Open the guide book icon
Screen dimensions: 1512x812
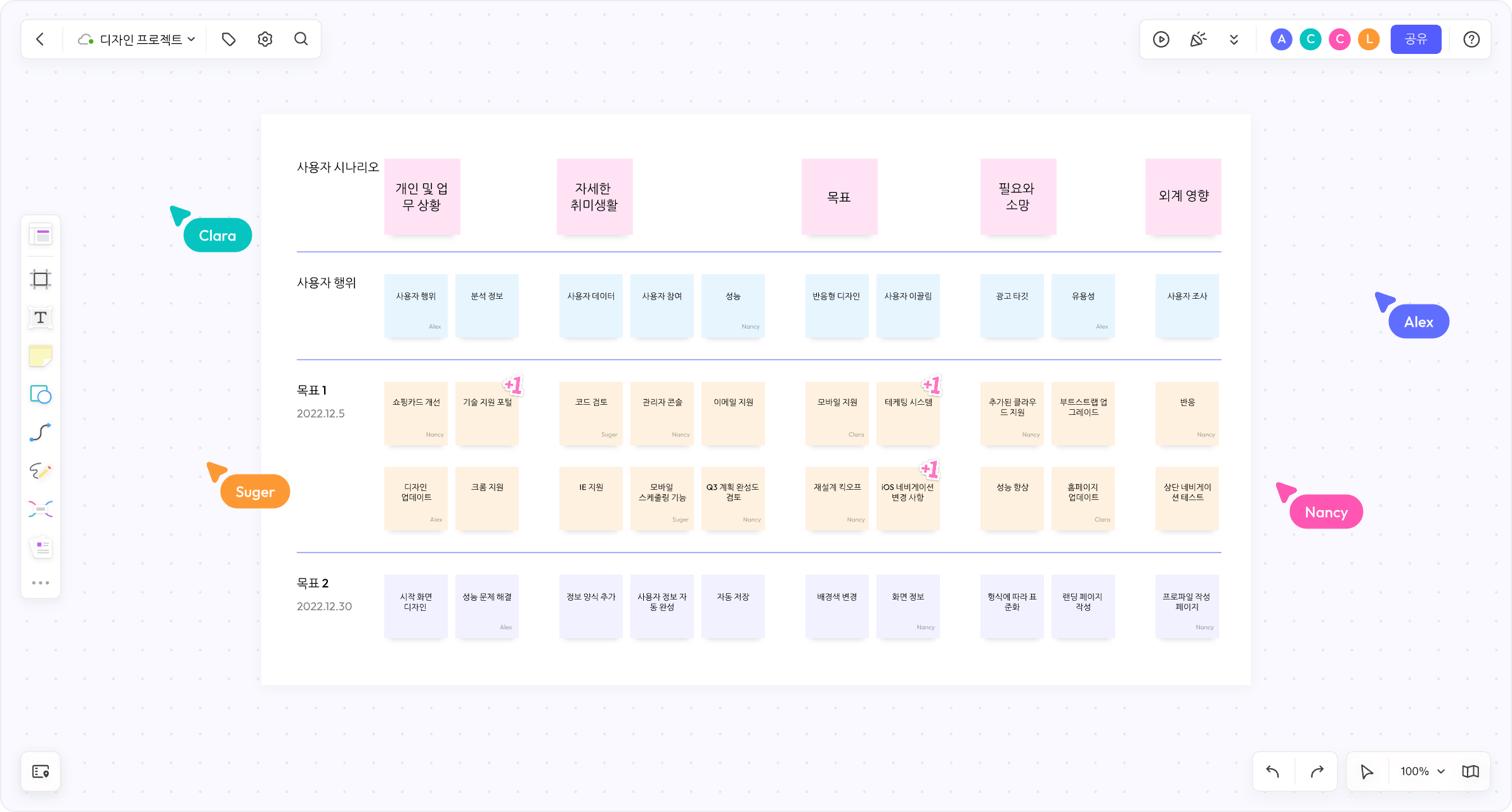1470,771
